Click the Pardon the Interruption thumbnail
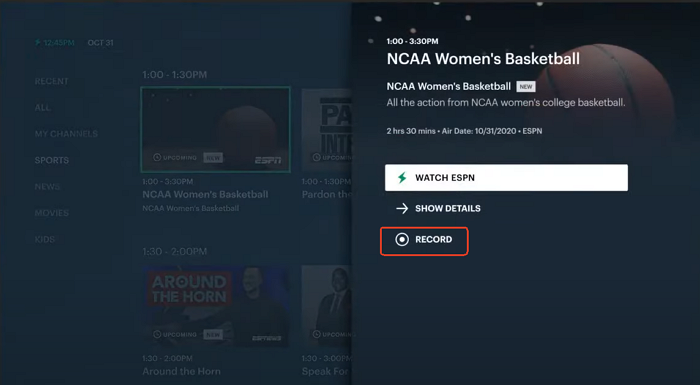Screen dimensions: 700x385 click(x=327, y=130)
